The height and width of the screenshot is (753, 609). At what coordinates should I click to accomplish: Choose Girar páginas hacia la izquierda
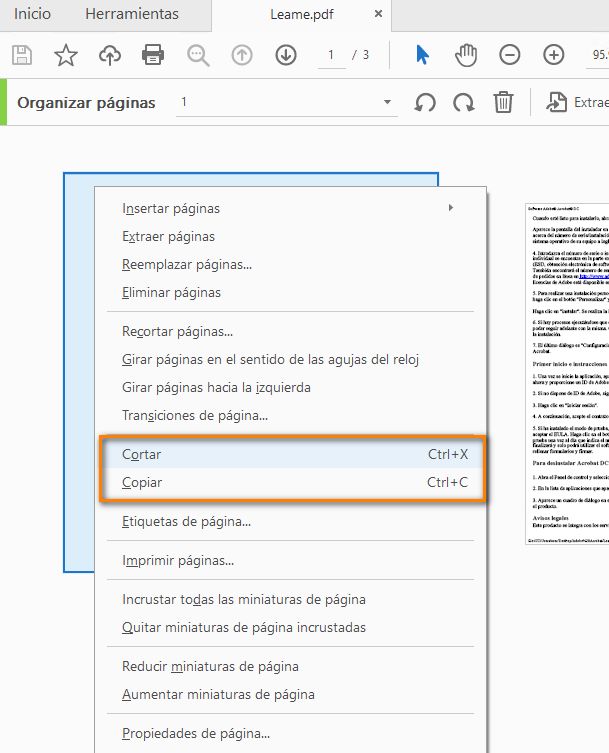(x=291, y=387)
